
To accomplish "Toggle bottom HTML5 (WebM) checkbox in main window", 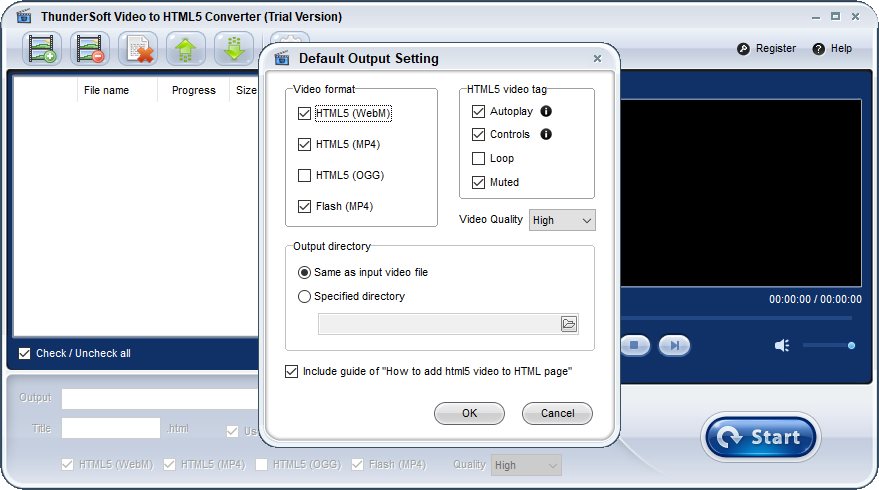I will [67, 465].
